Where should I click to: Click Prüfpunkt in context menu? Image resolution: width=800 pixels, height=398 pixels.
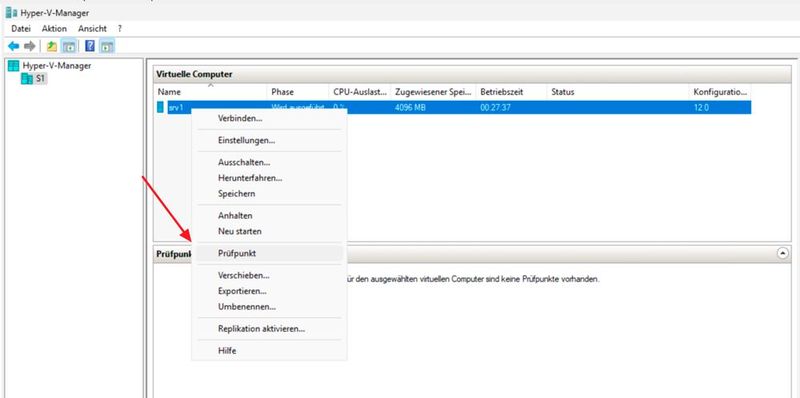[269, 254]
